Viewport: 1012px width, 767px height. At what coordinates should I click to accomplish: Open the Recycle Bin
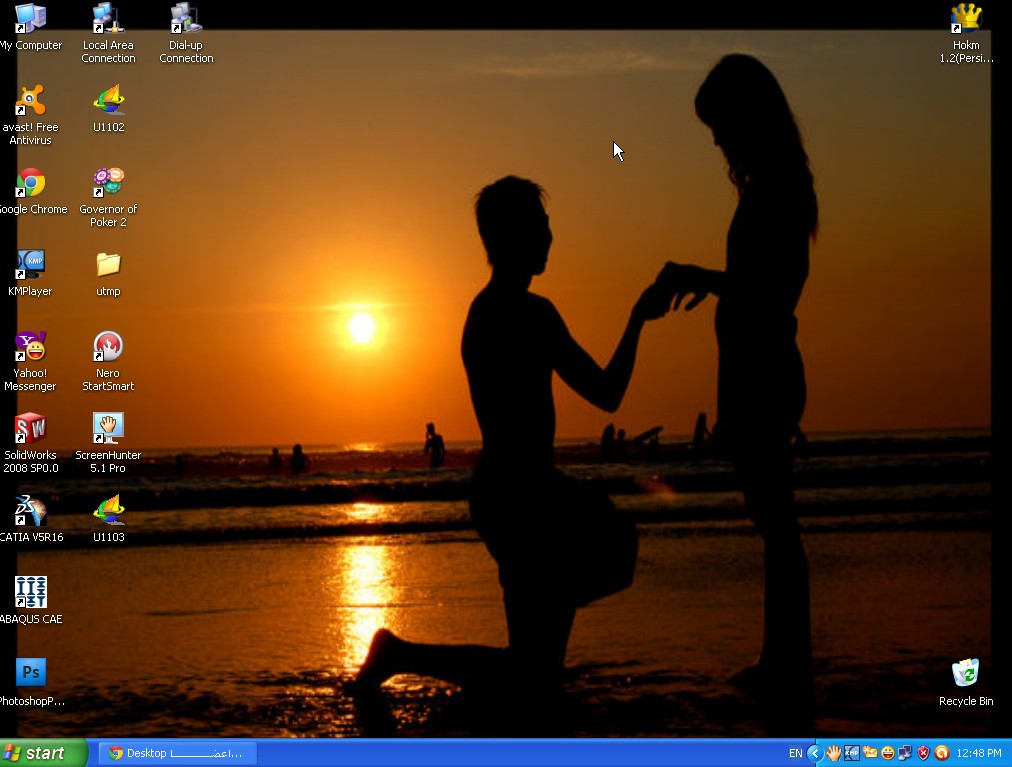click(965, 674)
